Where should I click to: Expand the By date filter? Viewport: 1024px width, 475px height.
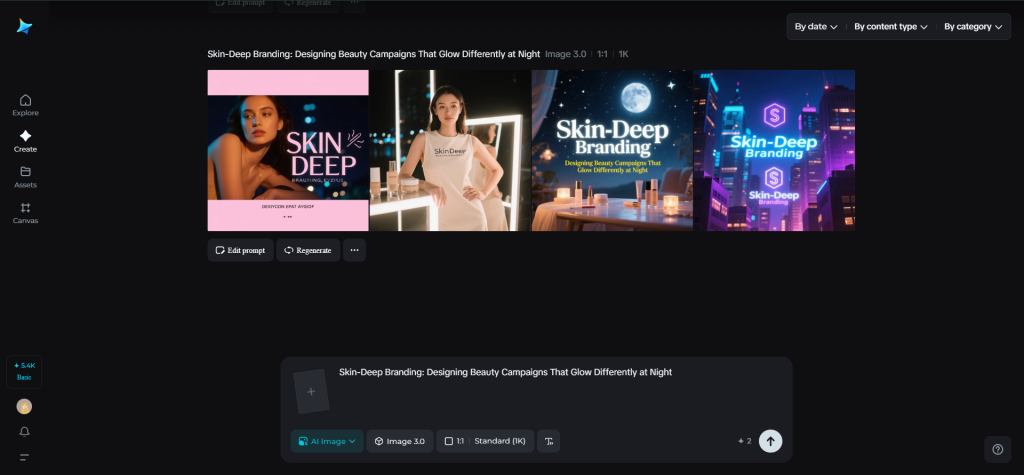point(816,27)
